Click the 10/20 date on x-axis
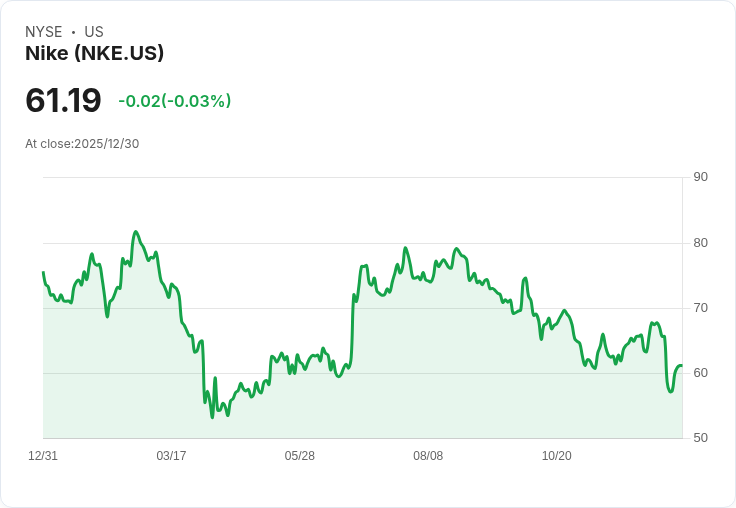736x508 pixels. point(556,456)
